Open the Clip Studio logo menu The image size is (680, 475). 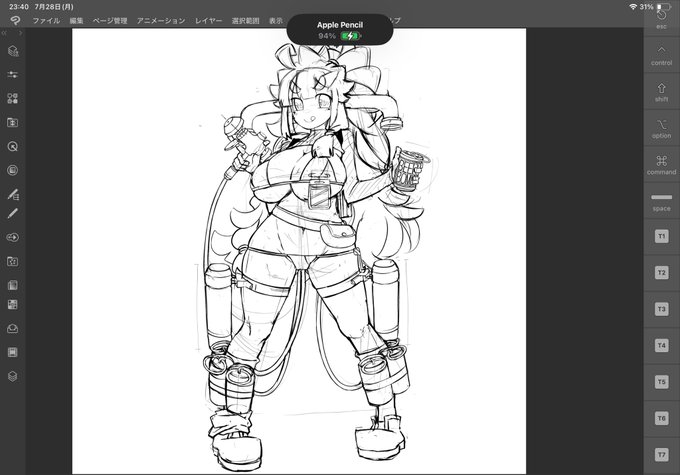15,20
